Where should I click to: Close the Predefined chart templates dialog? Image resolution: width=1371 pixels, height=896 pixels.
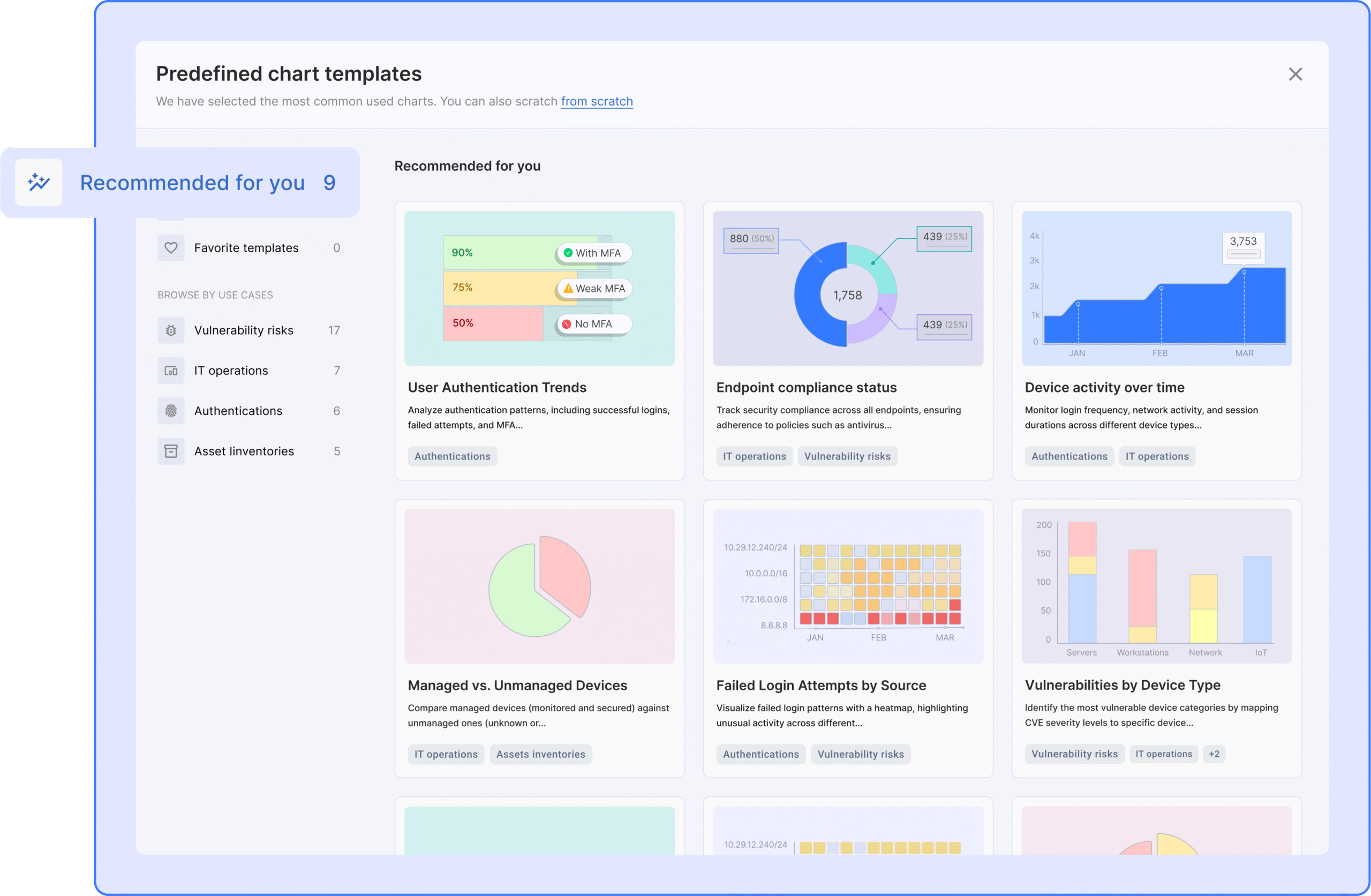coord(1295,74)
